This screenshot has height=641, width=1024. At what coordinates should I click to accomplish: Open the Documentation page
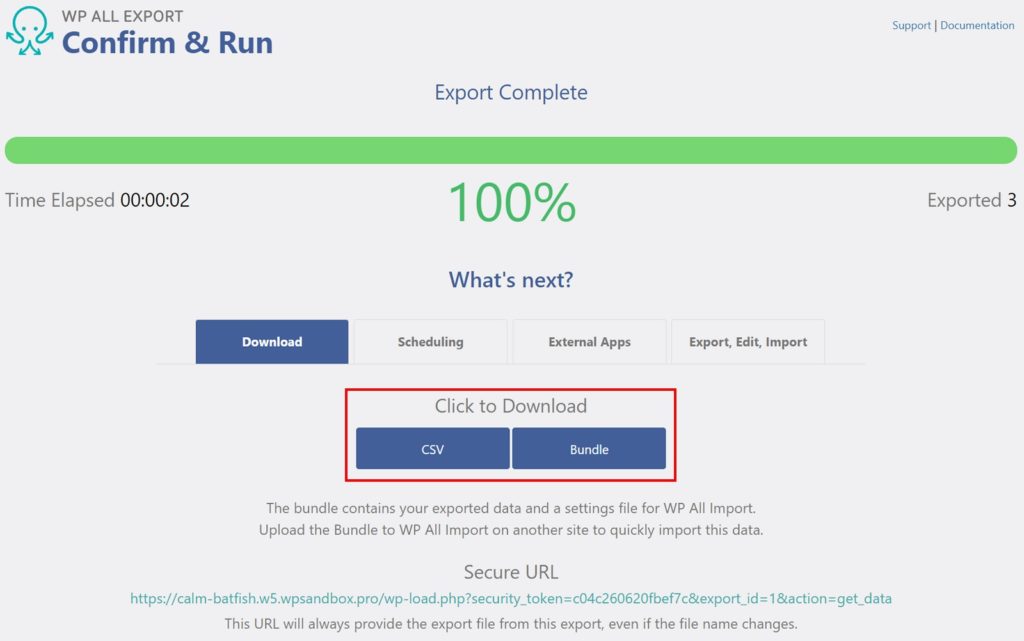977,25
